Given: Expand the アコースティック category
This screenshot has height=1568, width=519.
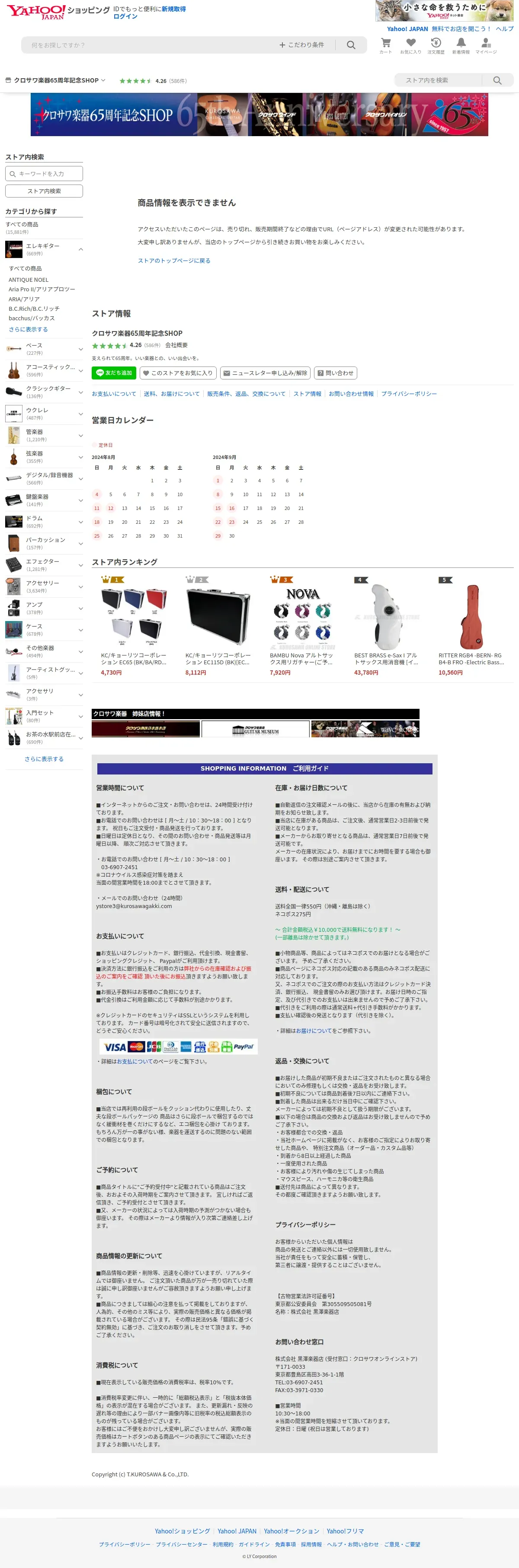Looking at the screenshot, I should pyautogui.click(x=80, y=371).
